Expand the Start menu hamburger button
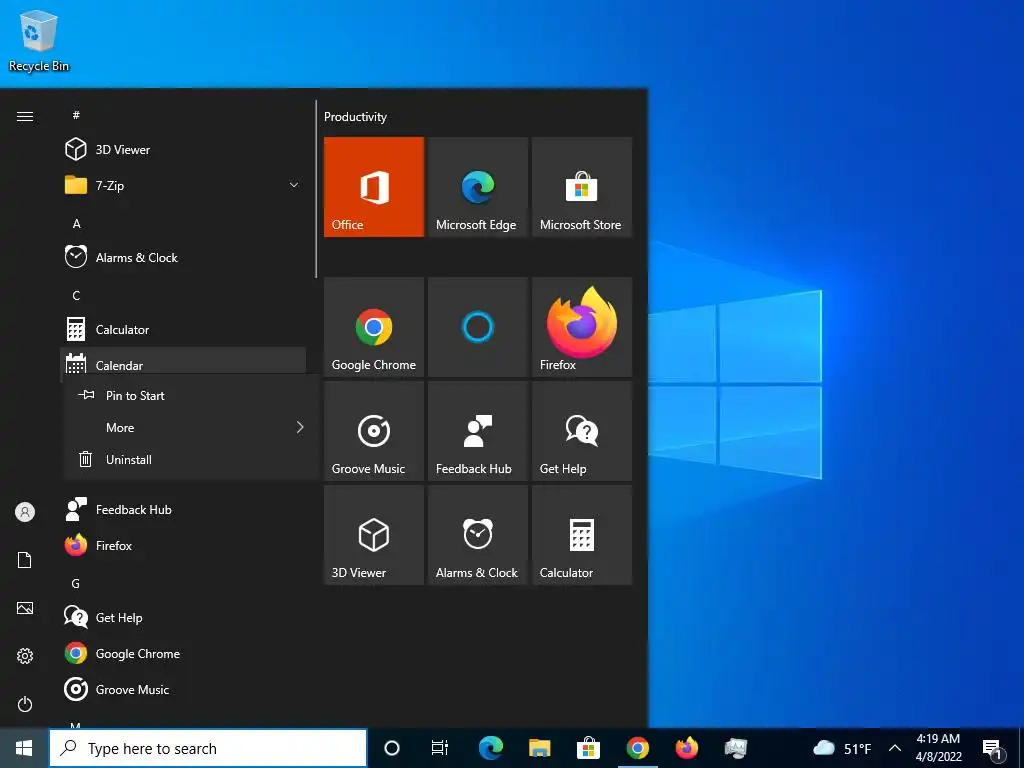The image size is (1024, 768). (25, 116)
